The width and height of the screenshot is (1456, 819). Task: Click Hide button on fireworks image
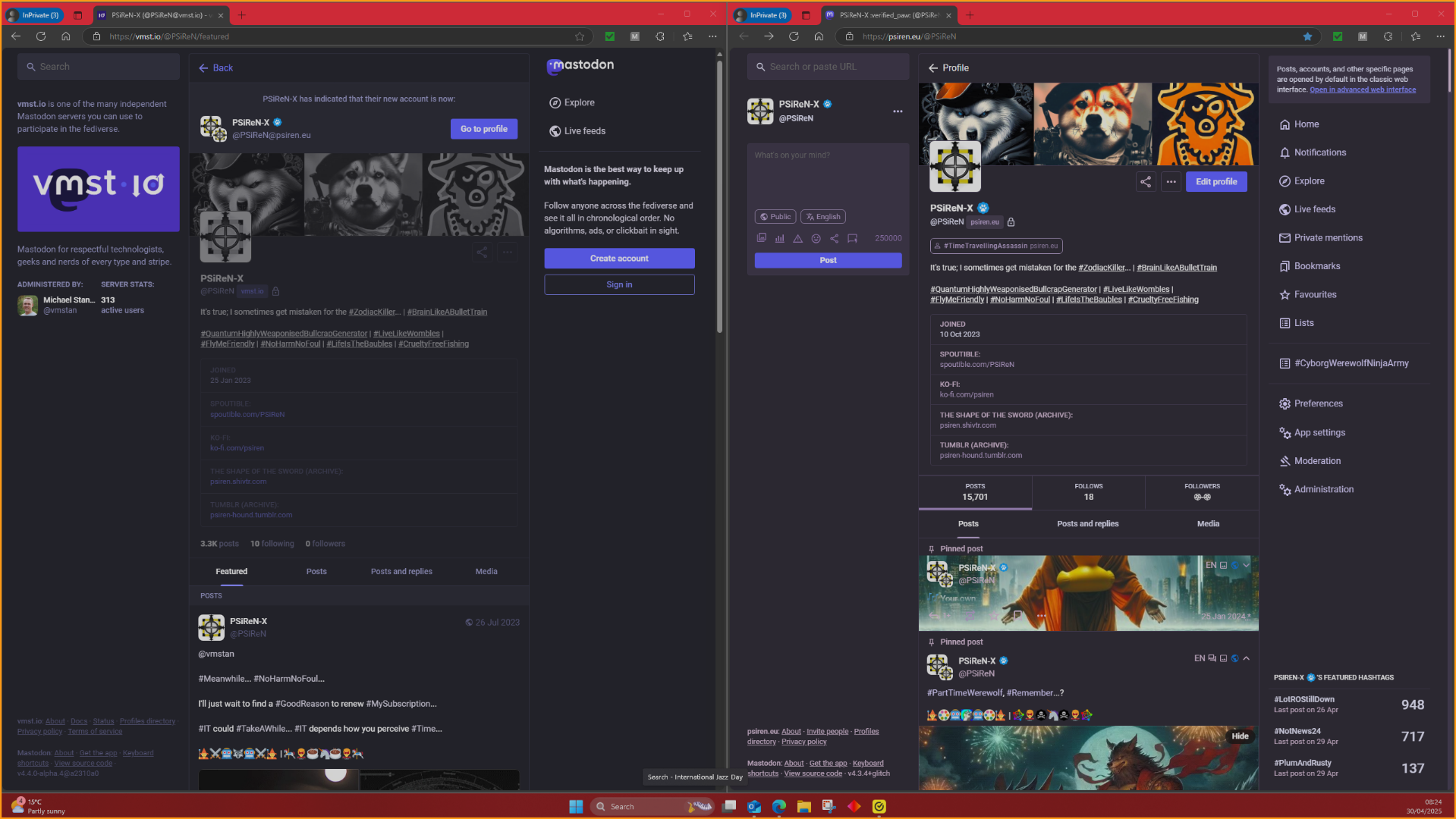pyautogui.click(x=1240, y=736)
